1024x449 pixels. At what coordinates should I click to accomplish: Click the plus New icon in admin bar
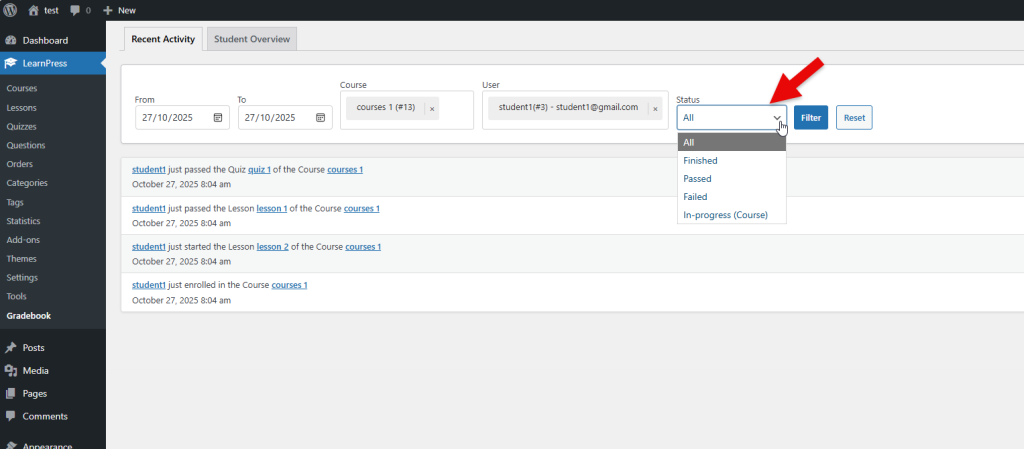tap(108, 10)
